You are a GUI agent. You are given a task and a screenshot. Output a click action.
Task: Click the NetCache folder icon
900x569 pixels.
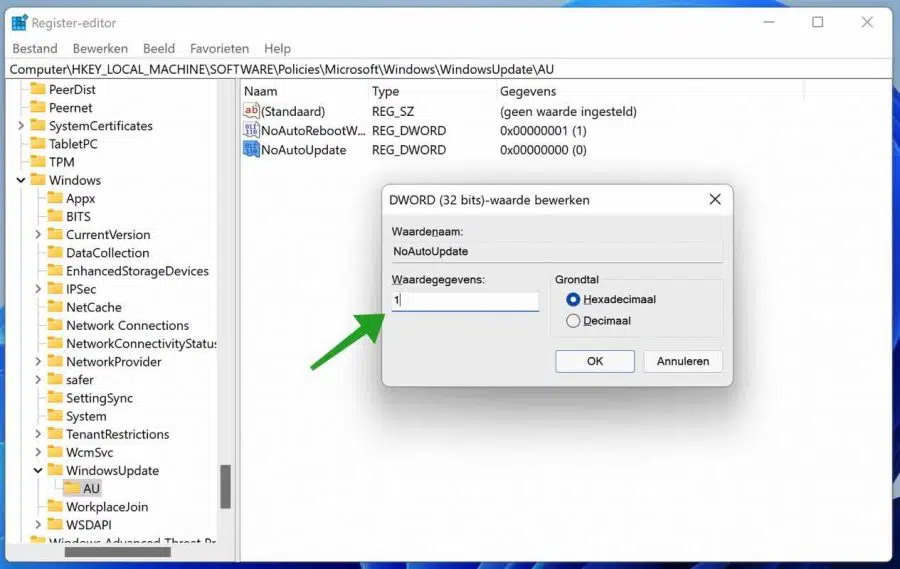(55, 307)
